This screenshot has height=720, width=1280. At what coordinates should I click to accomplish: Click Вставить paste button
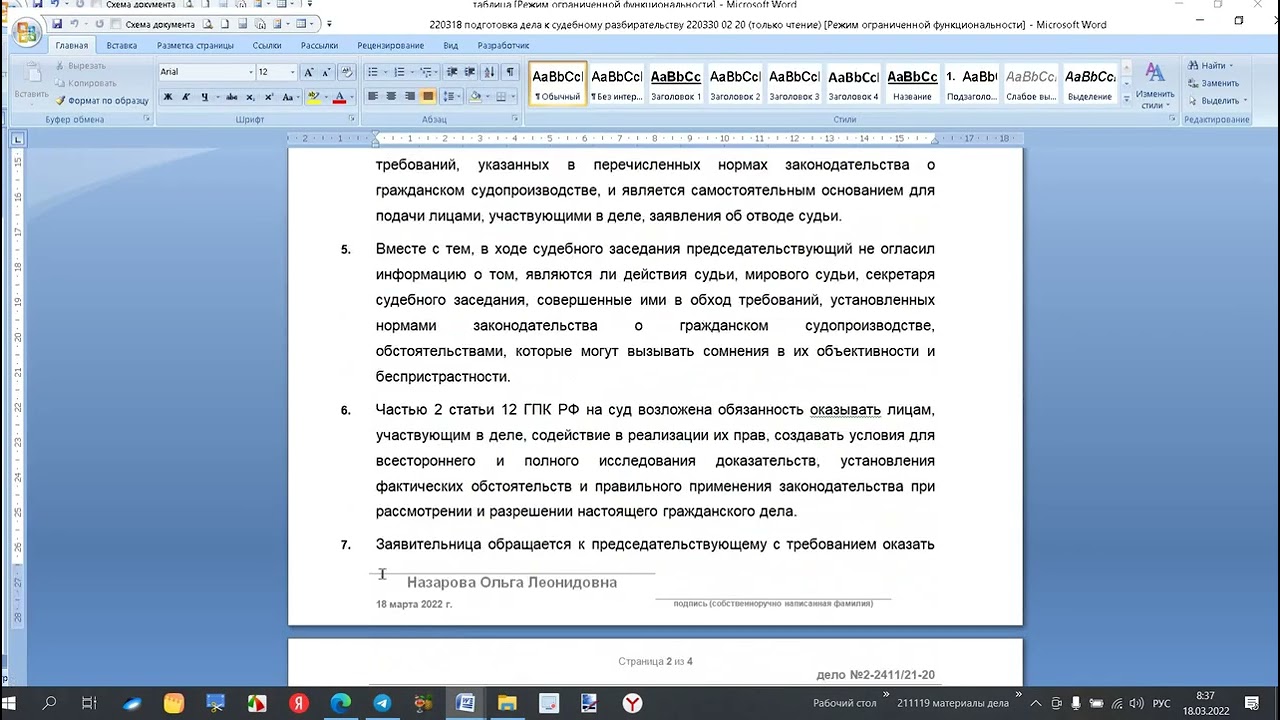coord(31,82)
